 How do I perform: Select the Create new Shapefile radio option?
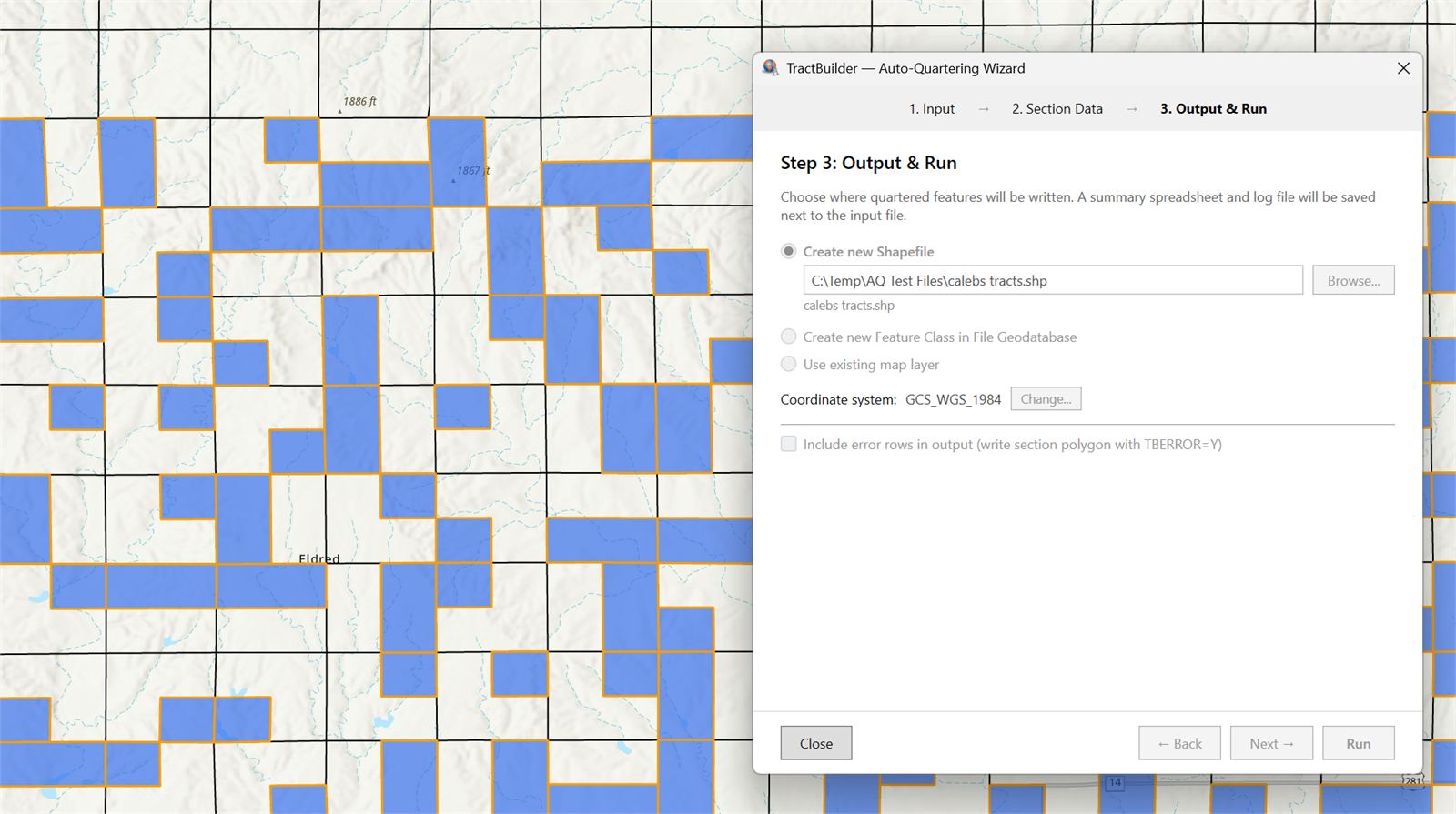[x=789, y=252]
